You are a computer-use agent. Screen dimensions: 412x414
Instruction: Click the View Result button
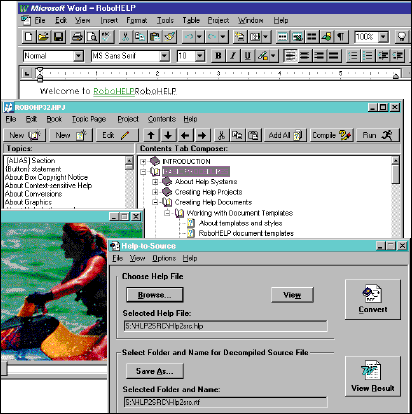pyautogui.click(x=373, y=376)
